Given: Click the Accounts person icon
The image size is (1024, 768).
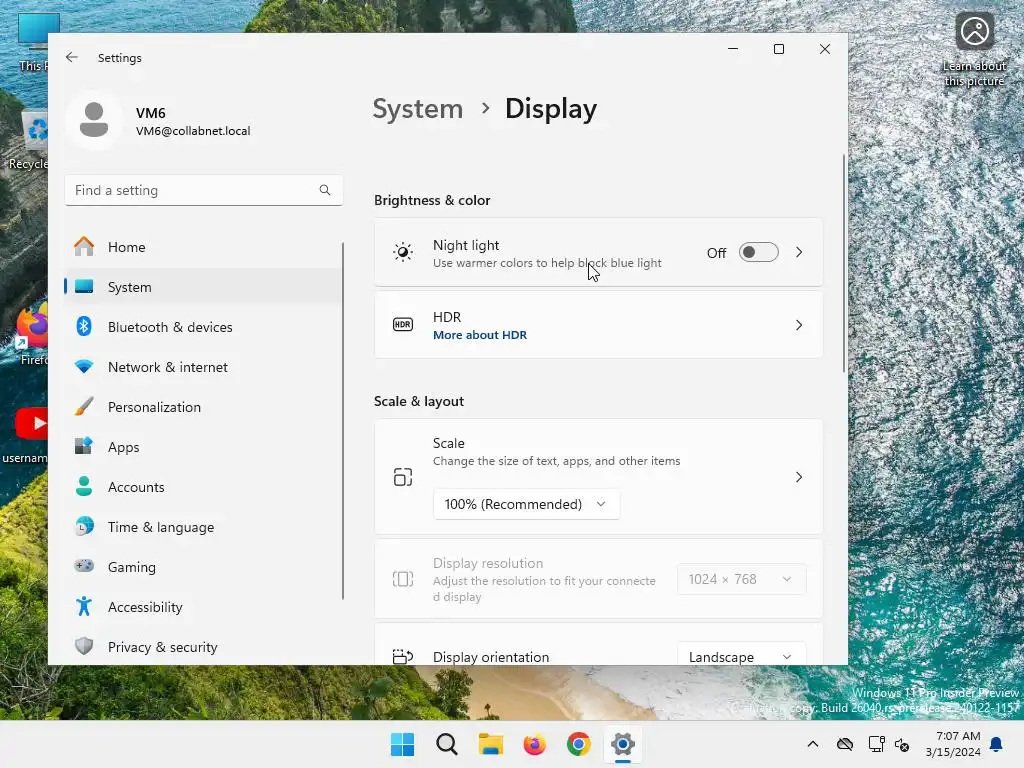Looking at the screenshot, I should click(84, 486).
